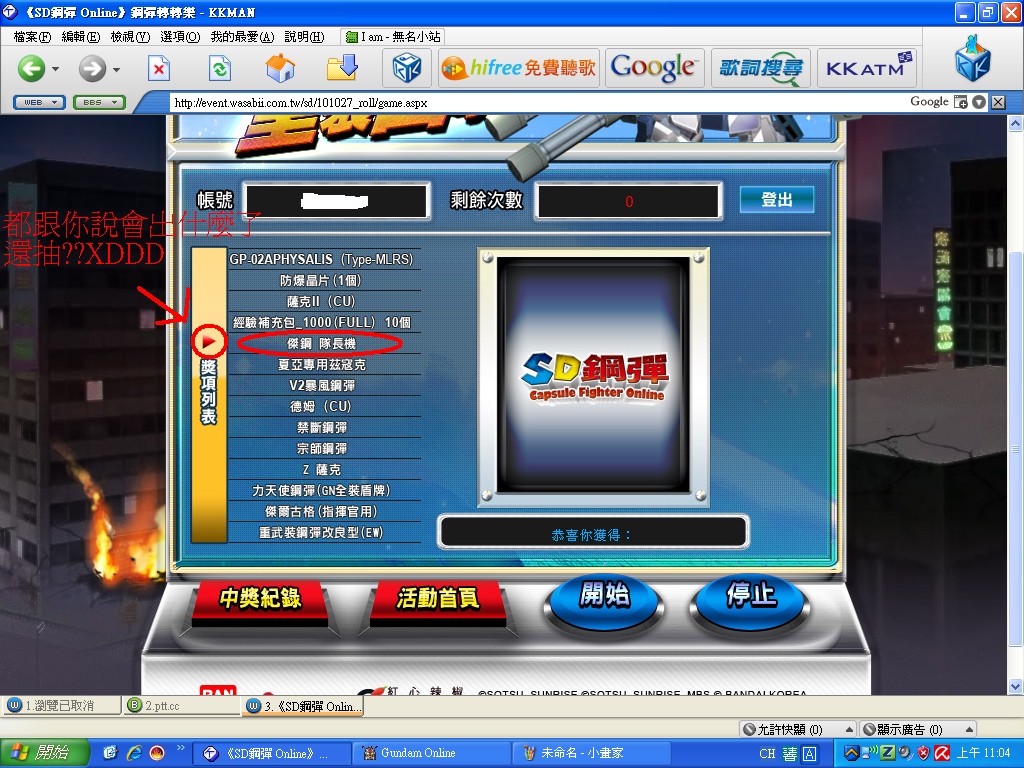Viewport: 1024px width, 768px height.
Task: Toggle 顯示廣告 ad display
Action: pos(903,729)
